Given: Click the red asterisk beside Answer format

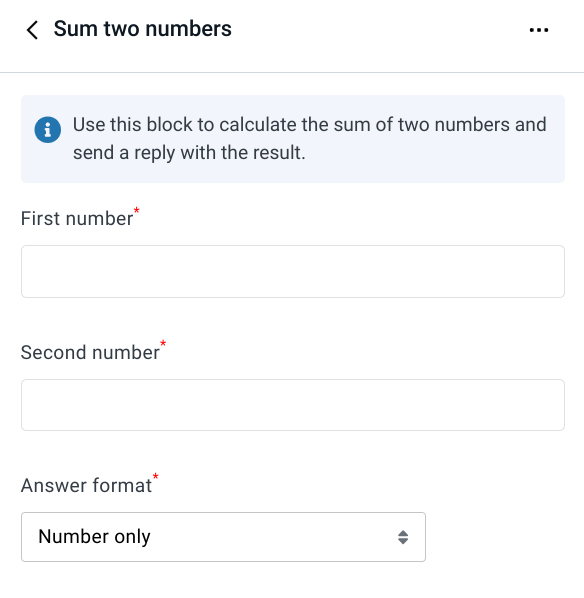Looking at the screenshot, I should [x=155, y=477].
